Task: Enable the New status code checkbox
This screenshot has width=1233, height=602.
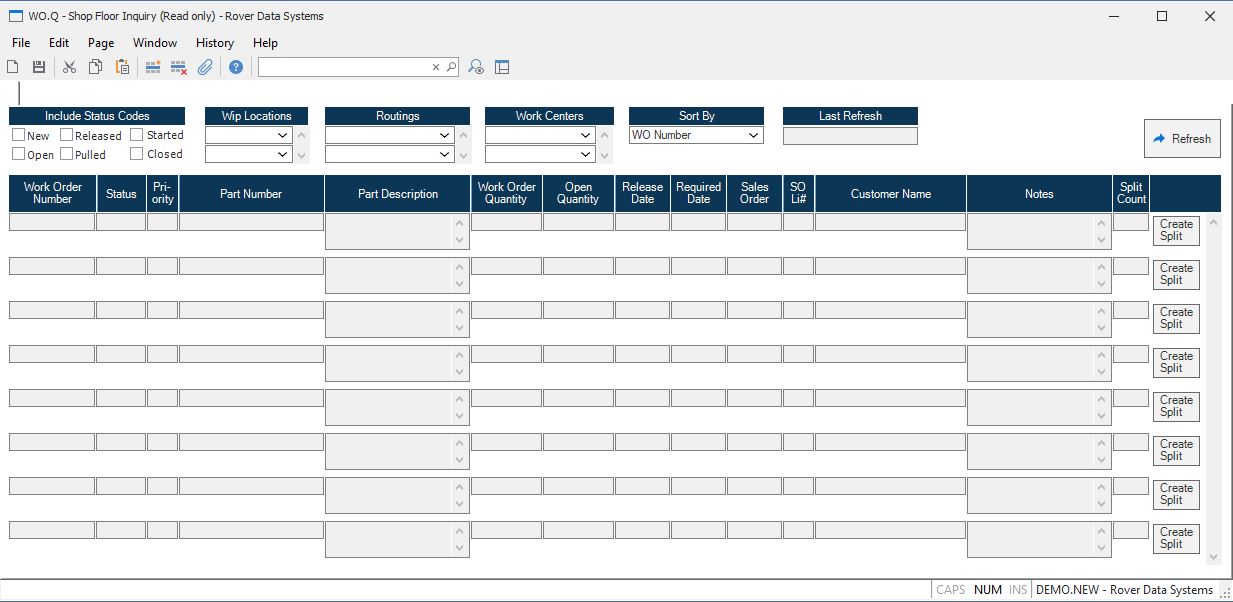Action: [x=19, y=135]
